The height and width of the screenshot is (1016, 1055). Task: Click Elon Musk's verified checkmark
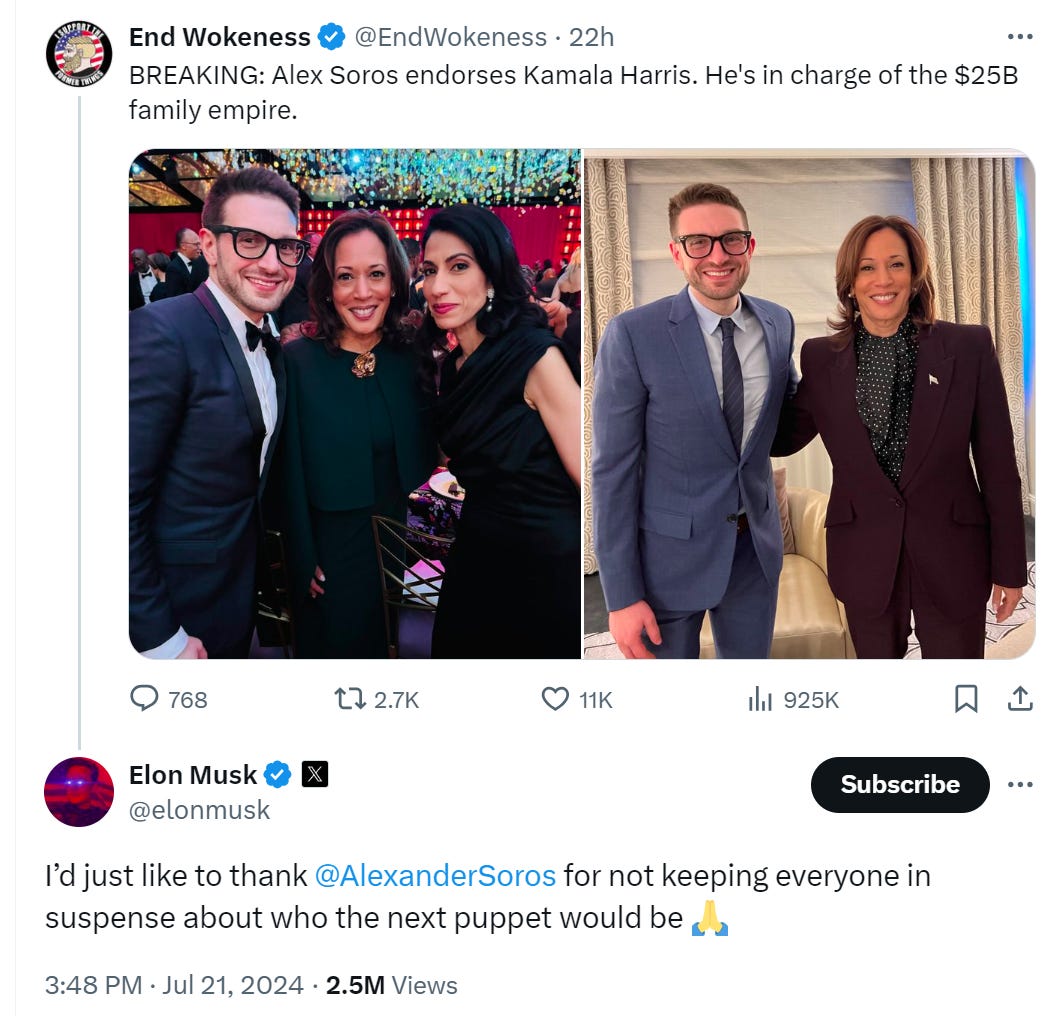276,773
